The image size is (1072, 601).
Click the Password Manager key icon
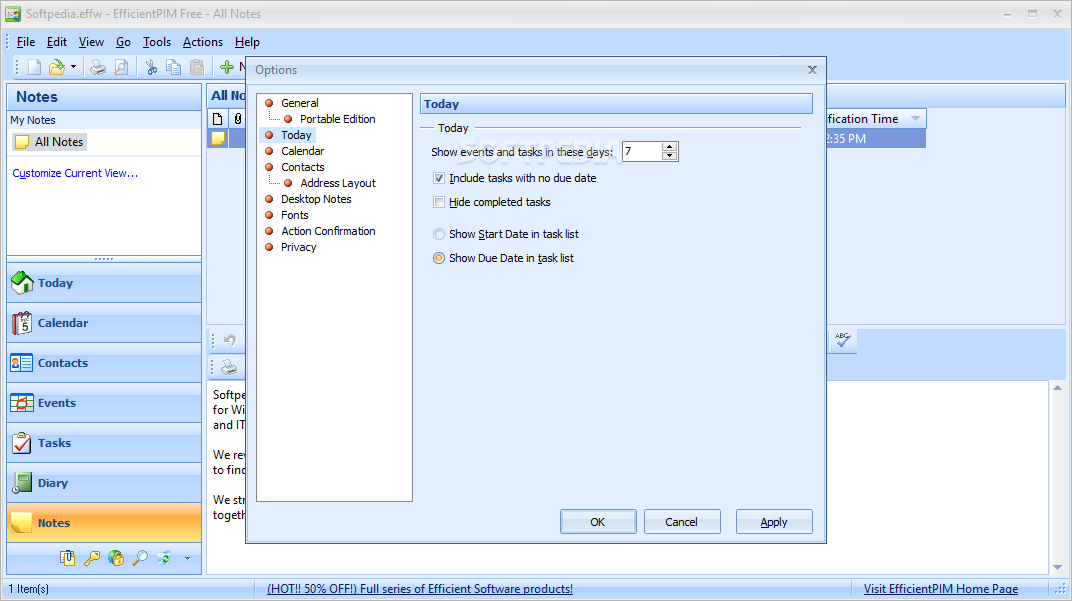92,558
